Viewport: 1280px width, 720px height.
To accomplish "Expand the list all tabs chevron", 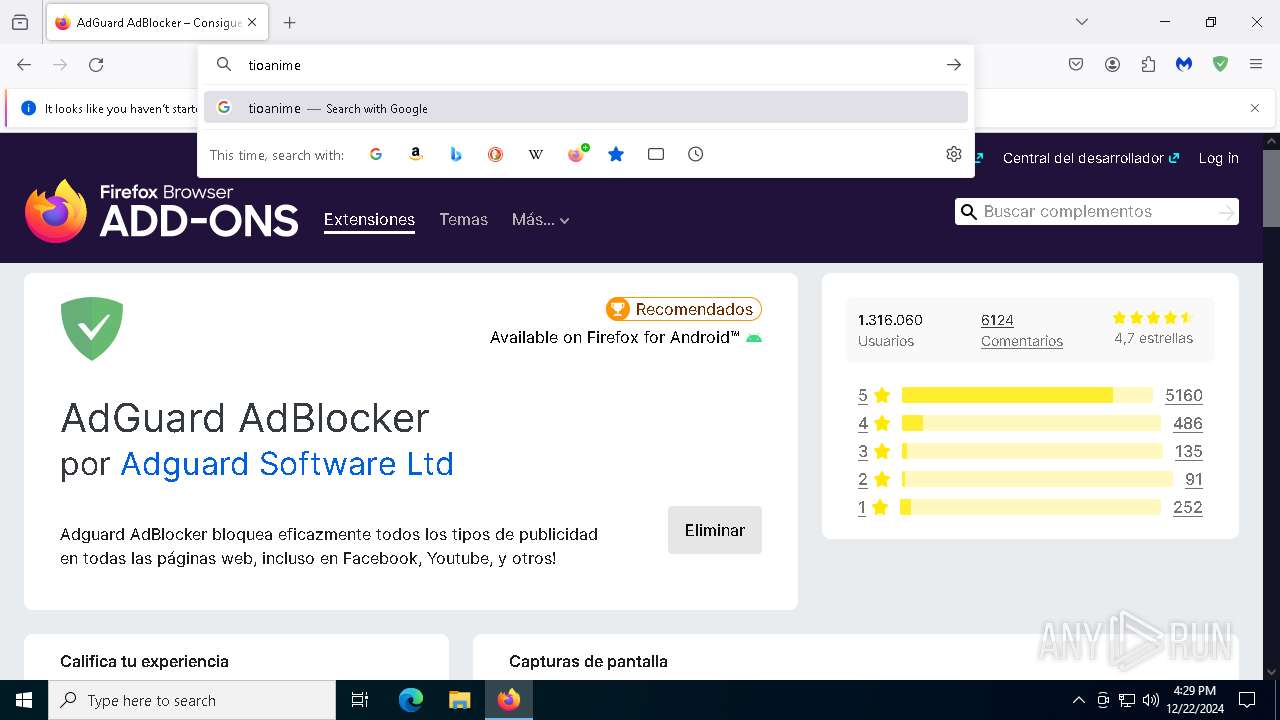I will coord(1082,22).
